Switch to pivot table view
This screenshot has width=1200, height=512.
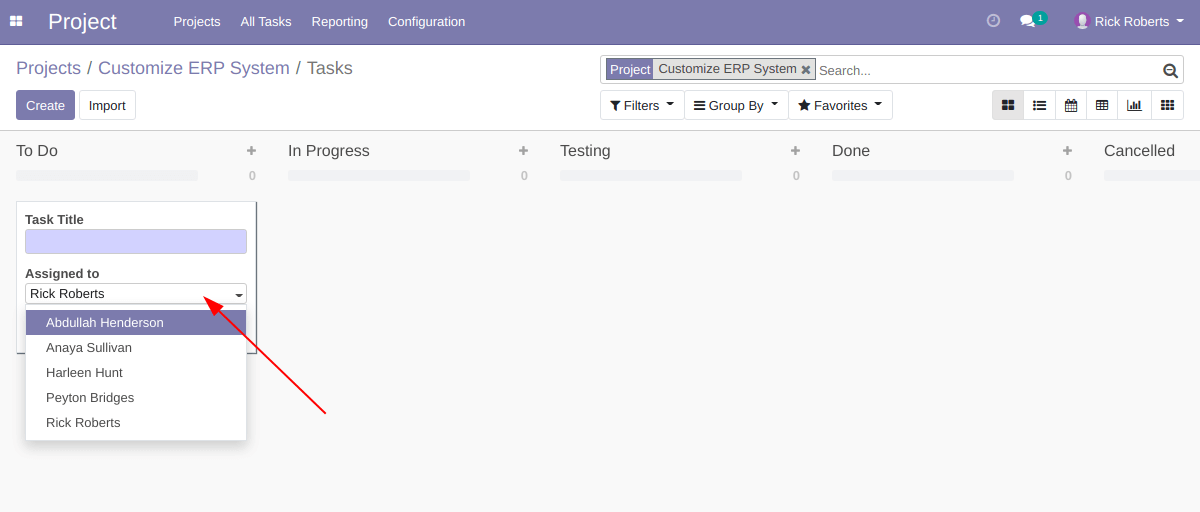point(1102,105)
